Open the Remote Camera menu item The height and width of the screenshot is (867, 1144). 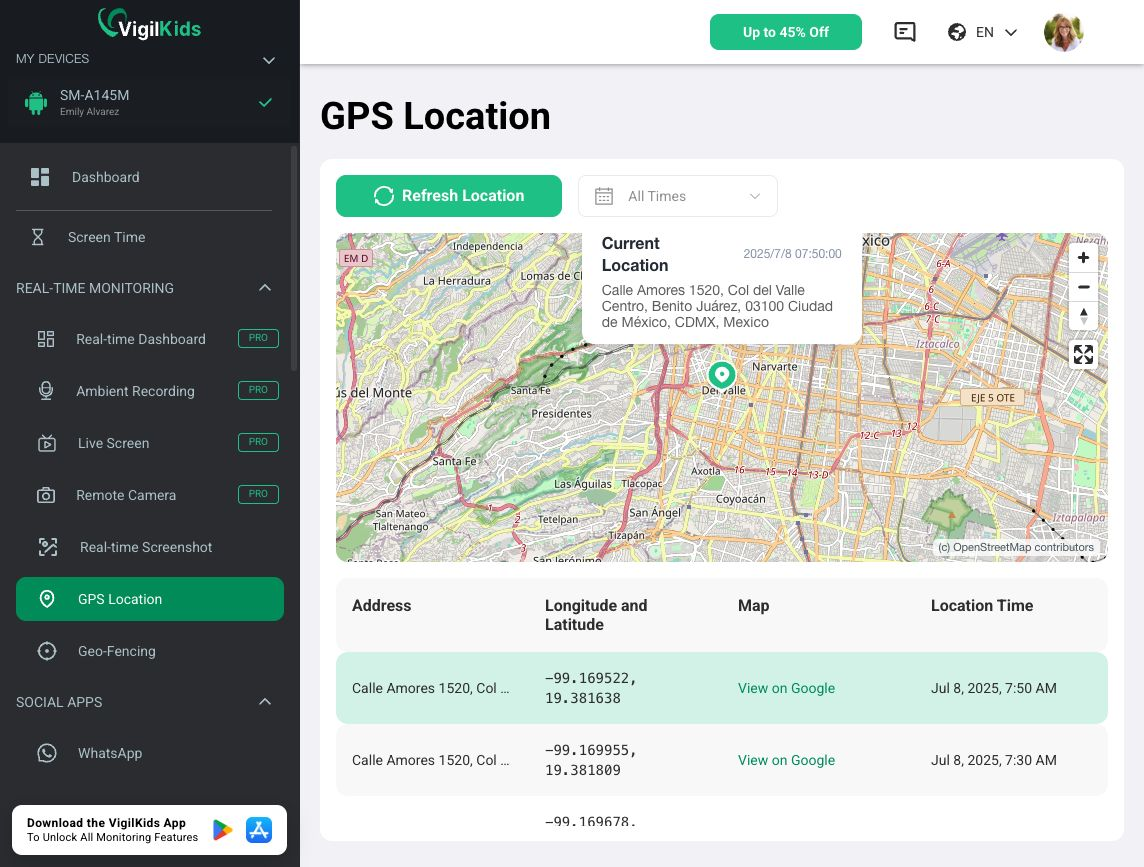[150, 496]
